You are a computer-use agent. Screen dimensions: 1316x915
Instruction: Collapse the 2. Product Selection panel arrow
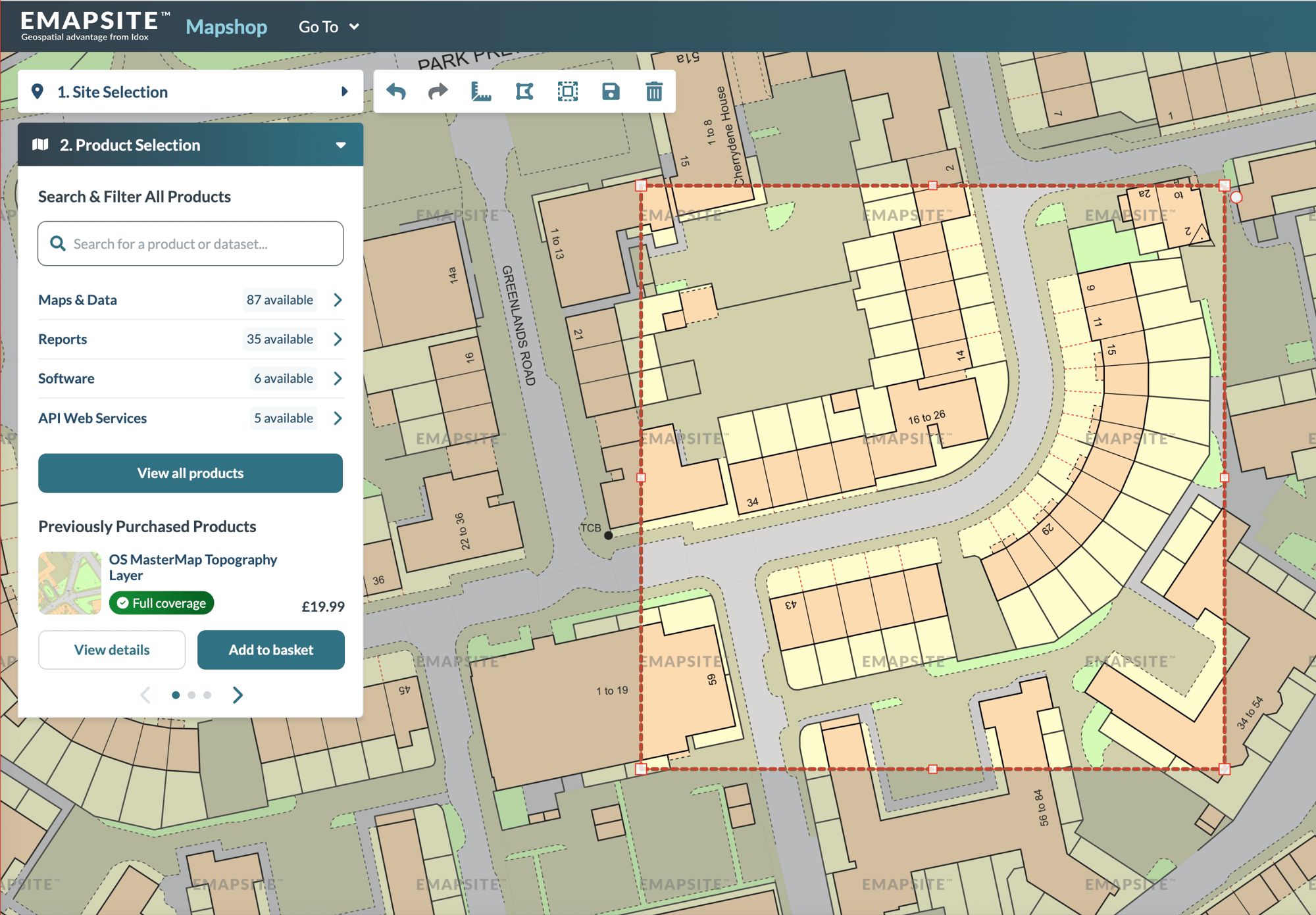[341, 145]
